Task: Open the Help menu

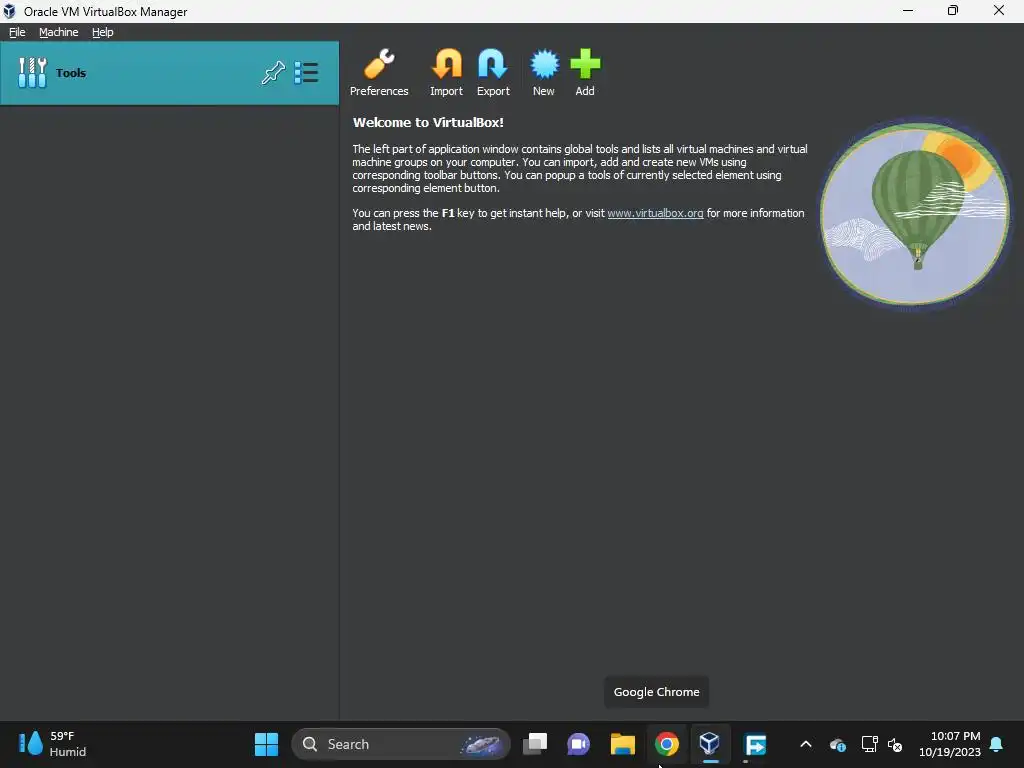Action: click(102, 32)
